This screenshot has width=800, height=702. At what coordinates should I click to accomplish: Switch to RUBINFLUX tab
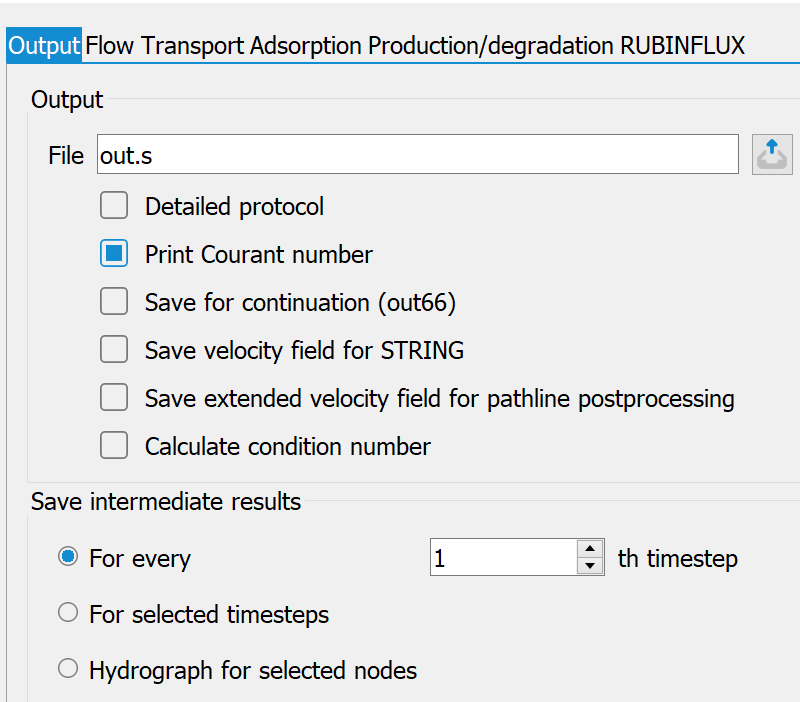point(682,45)
